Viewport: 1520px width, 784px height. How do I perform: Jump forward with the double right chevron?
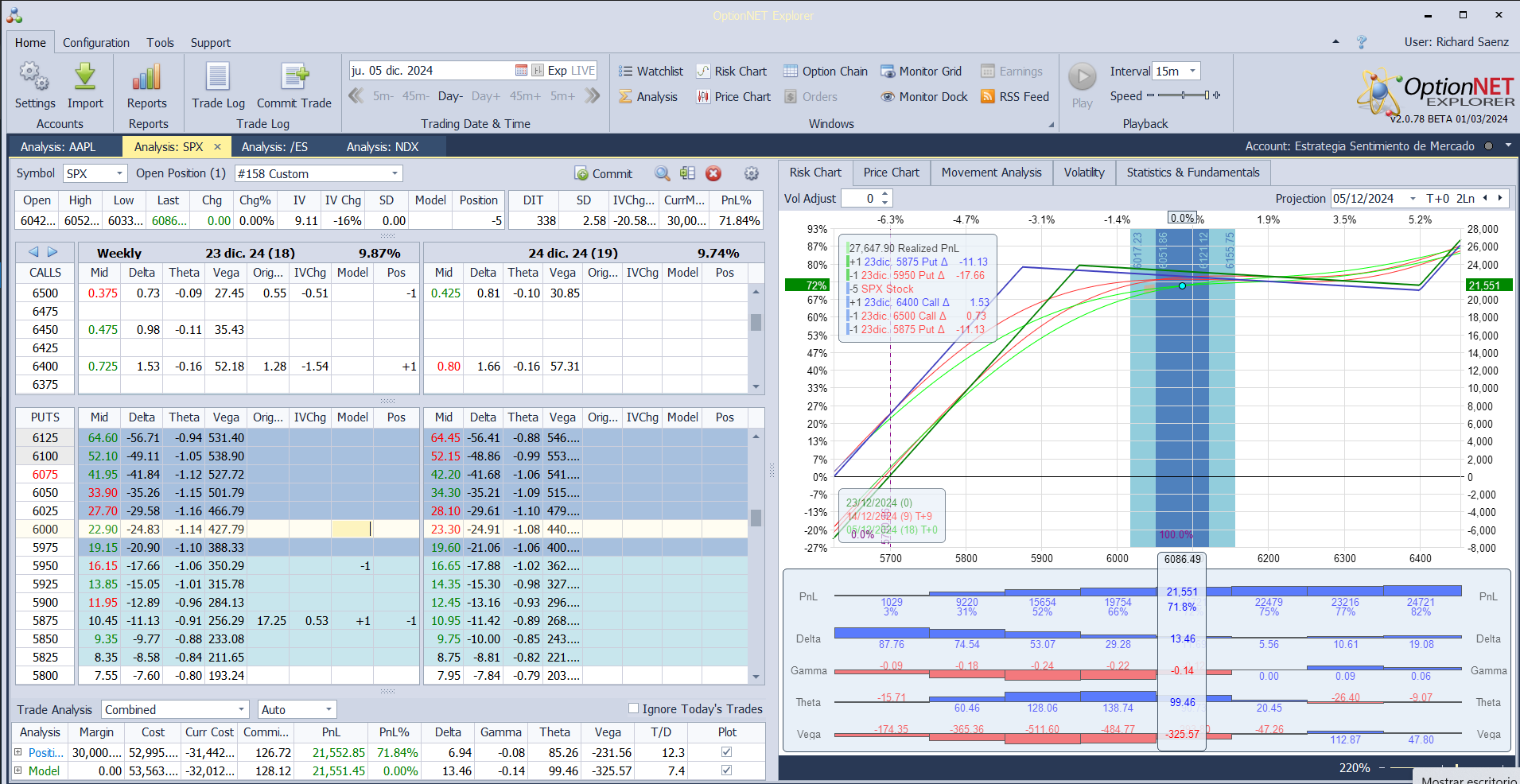point(592,95)
